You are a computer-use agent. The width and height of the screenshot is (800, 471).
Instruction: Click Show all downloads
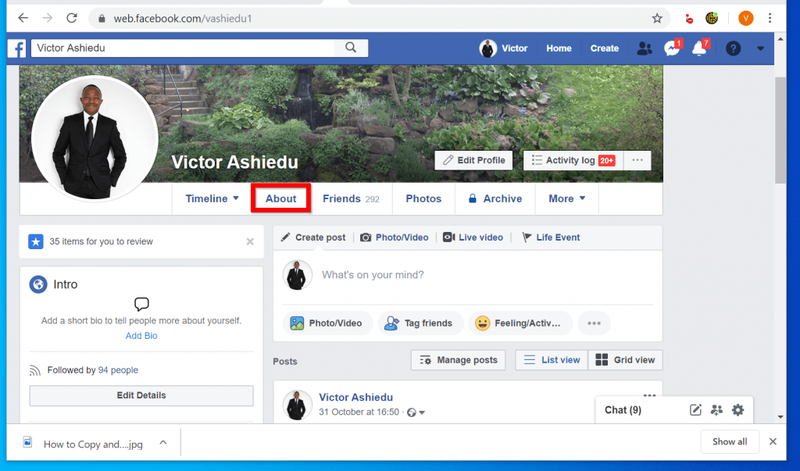730,442
